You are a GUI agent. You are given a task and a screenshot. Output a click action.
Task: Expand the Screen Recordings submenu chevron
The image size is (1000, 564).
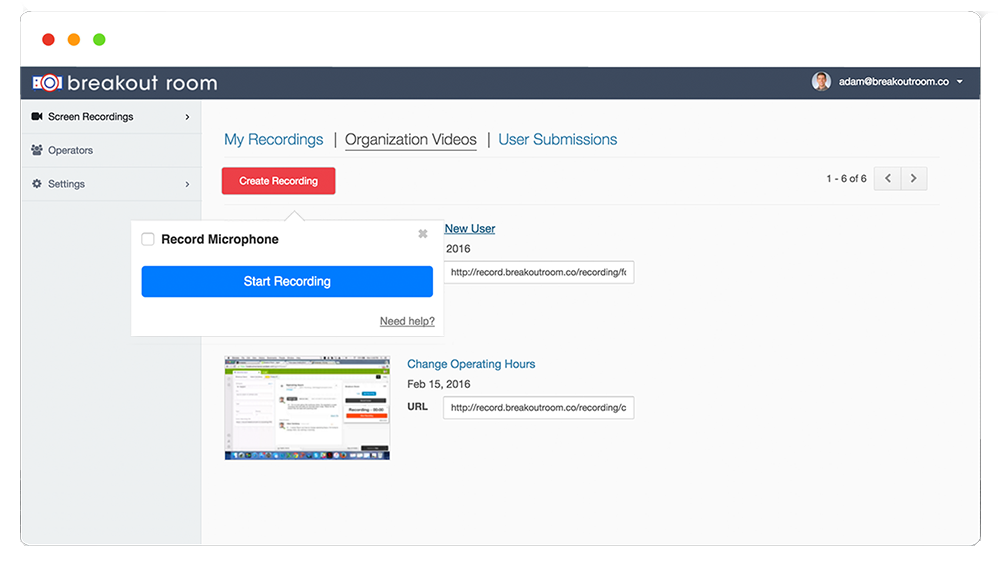[187, 117]
